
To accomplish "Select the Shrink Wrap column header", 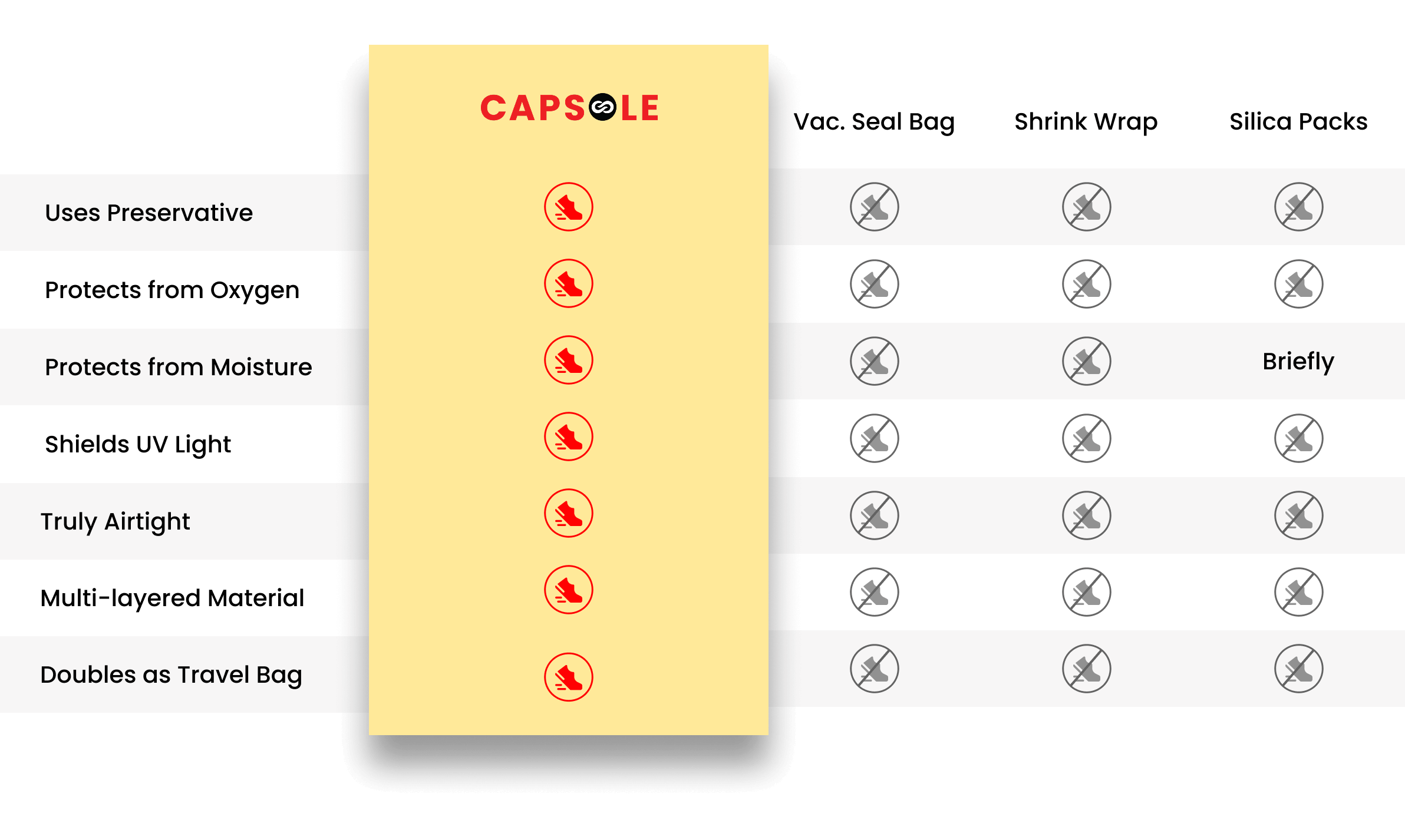I will tap(1086, 122).
